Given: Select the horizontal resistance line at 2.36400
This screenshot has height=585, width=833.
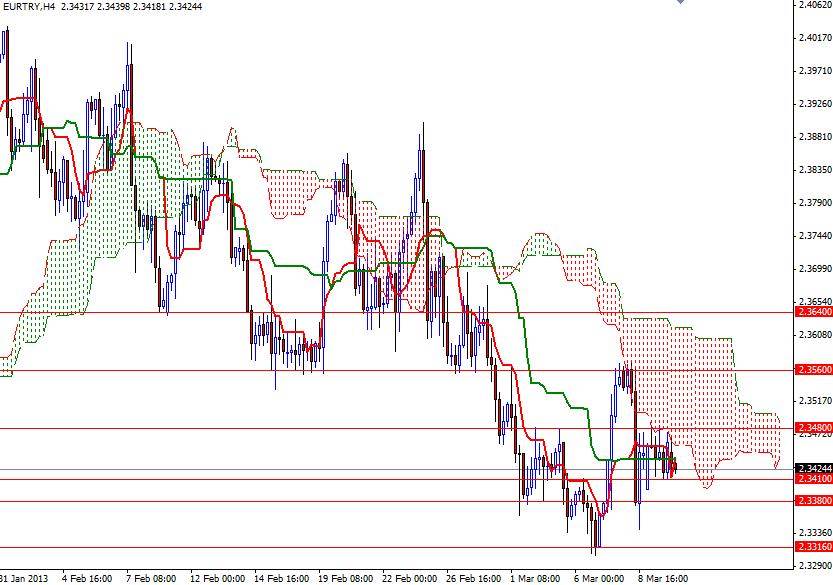Looking at the screenshot, I should (x=400, y=312).
